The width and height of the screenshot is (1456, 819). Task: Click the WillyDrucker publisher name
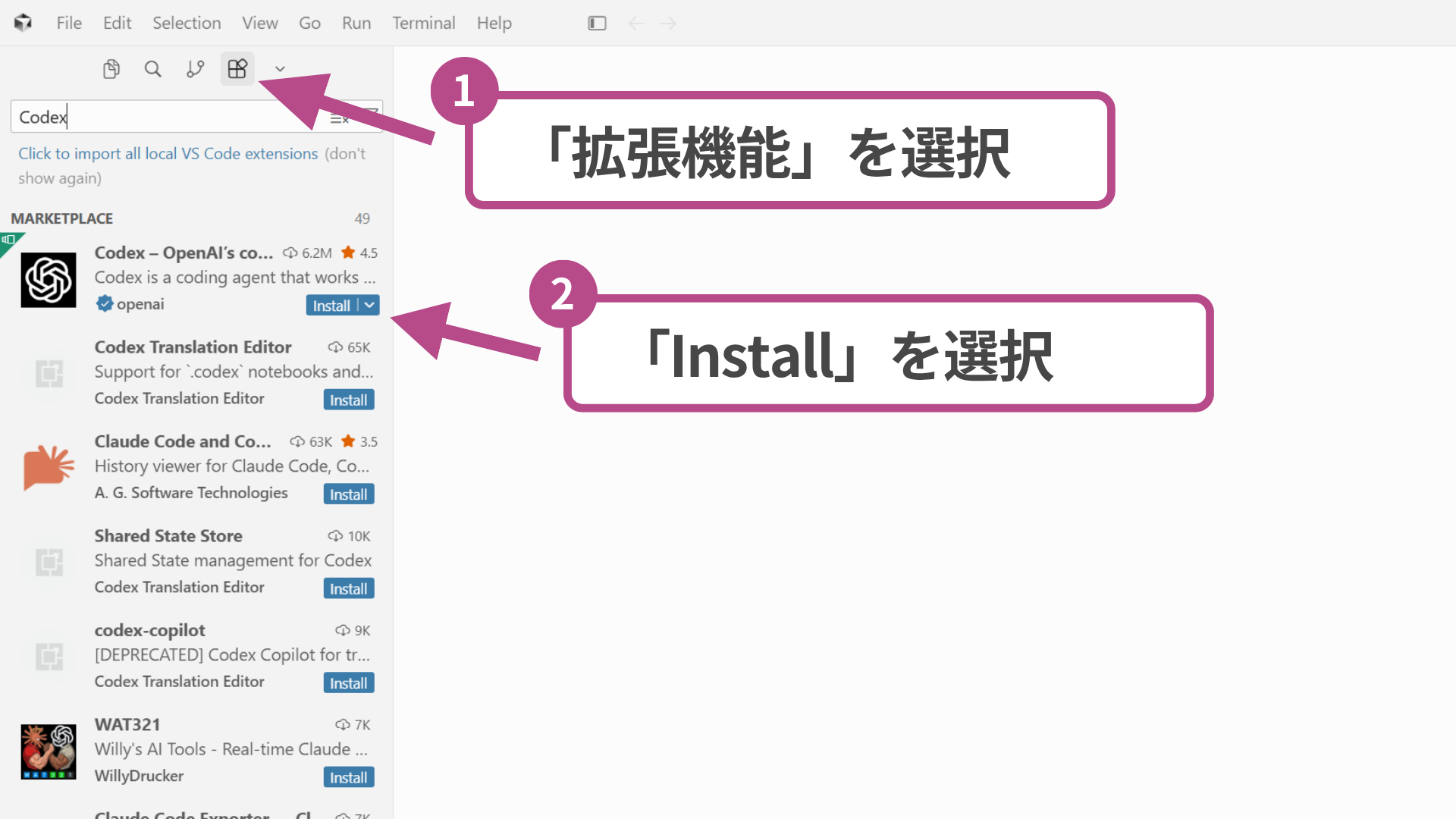tap(139, 776)
